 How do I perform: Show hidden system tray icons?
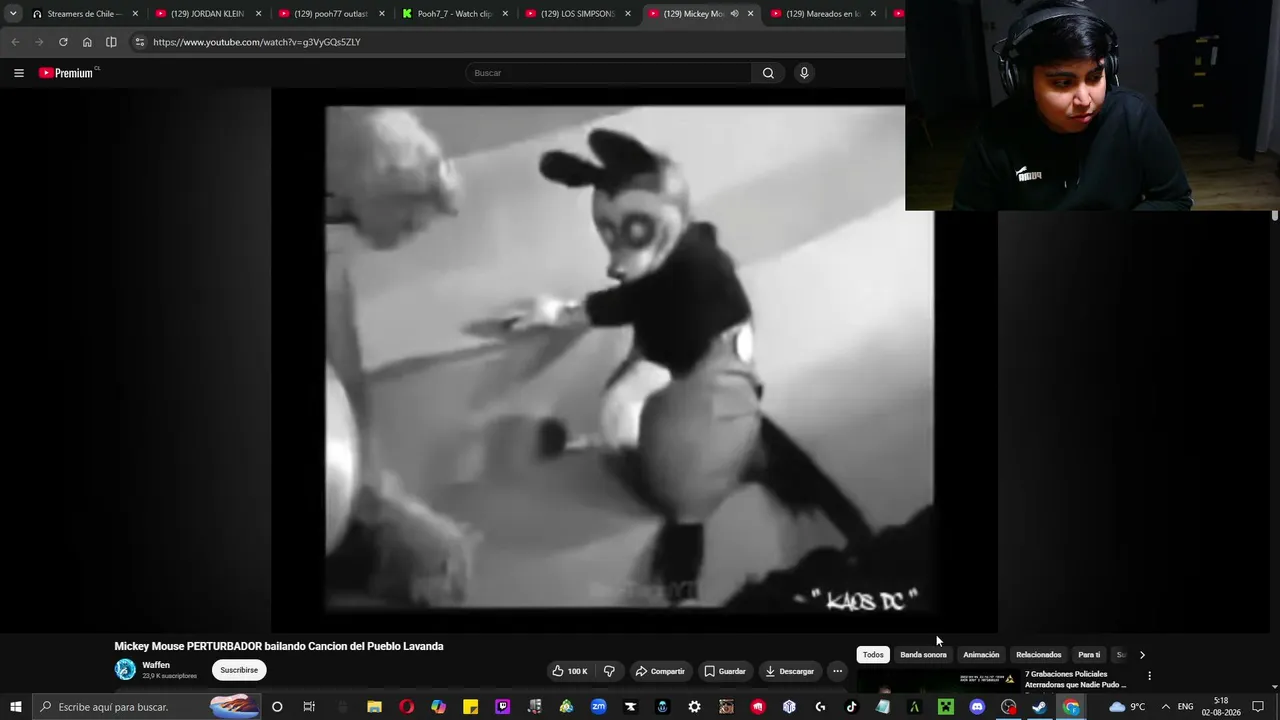(x=1165, y=707)
